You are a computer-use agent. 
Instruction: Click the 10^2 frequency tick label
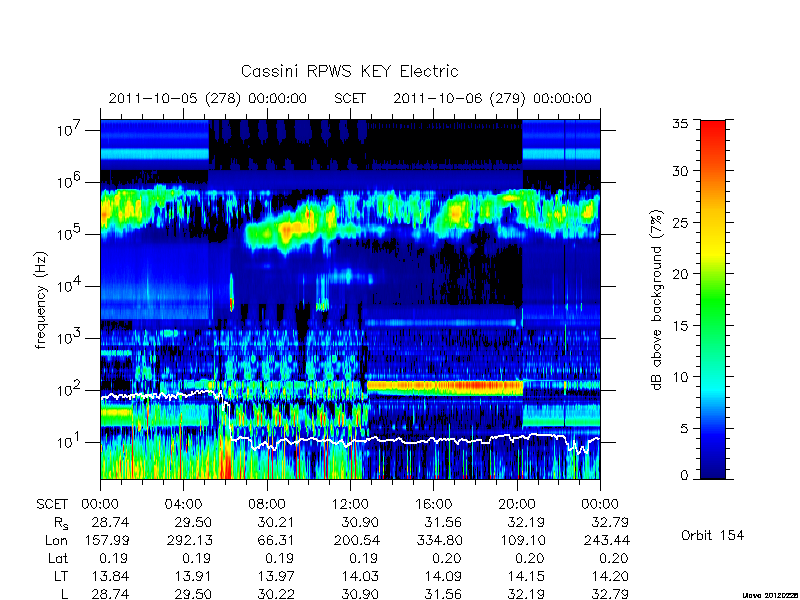click(68, 389)
